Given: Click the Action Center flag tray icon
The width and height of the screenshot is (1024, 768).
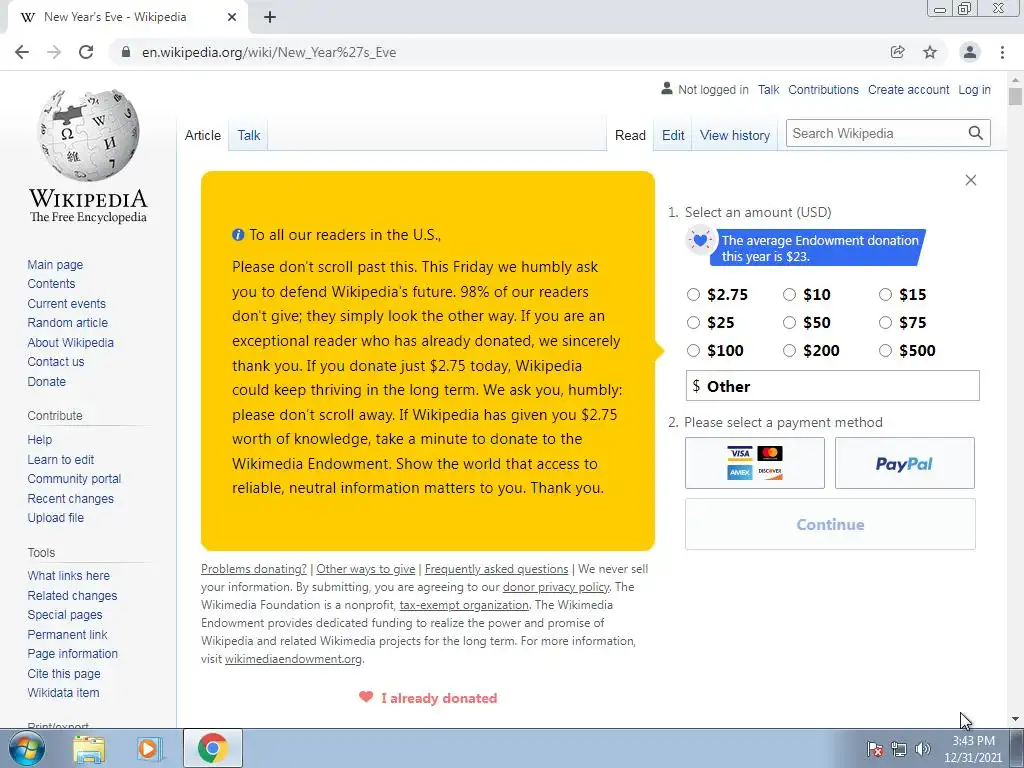Looking at the screenshot, I should 875,748.
